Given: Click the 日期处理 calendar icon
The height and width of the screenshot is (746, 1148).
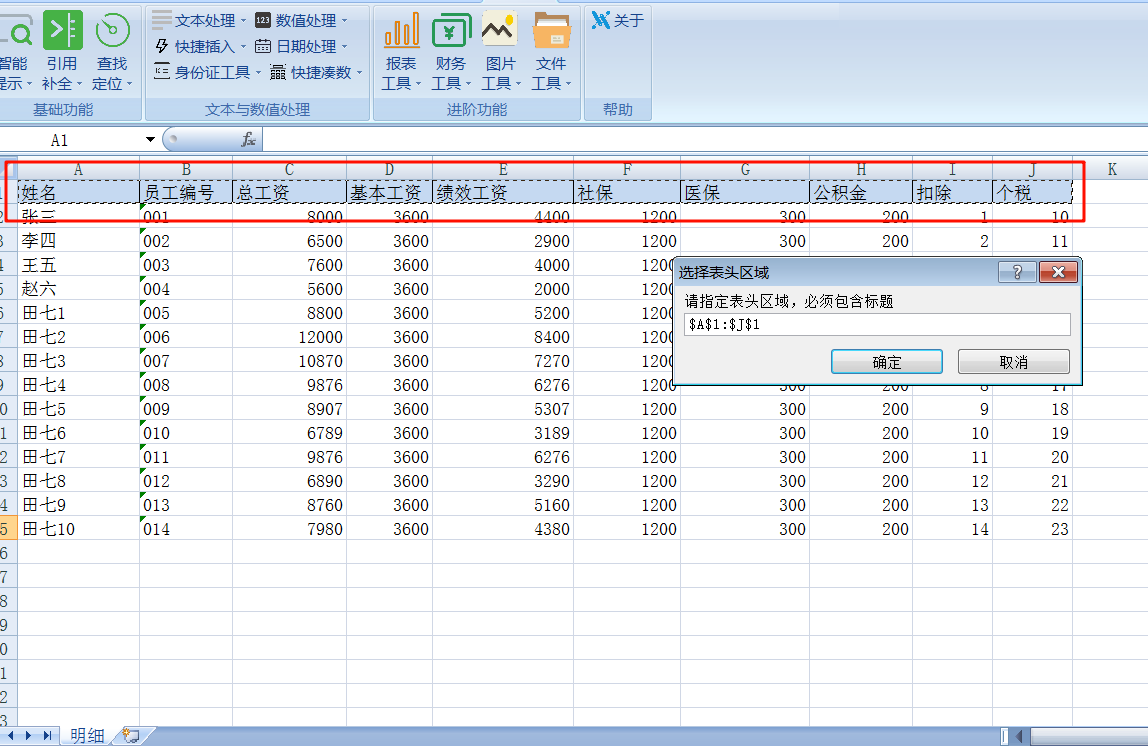Looking at the screenshot, I should (x=263, y=46).
